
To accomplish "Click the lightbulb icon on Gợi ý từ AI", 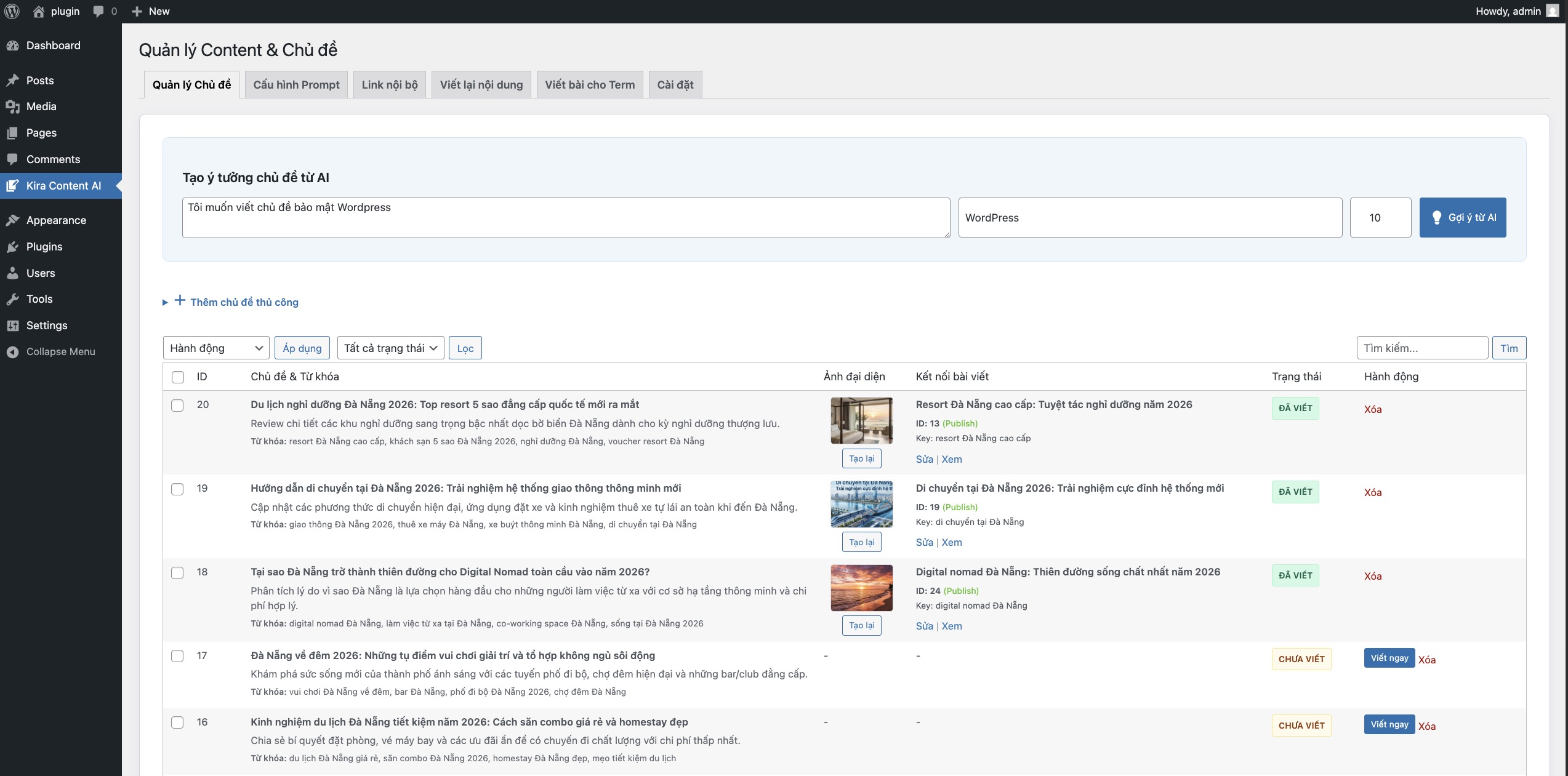I will click(x=1437, y=217).
